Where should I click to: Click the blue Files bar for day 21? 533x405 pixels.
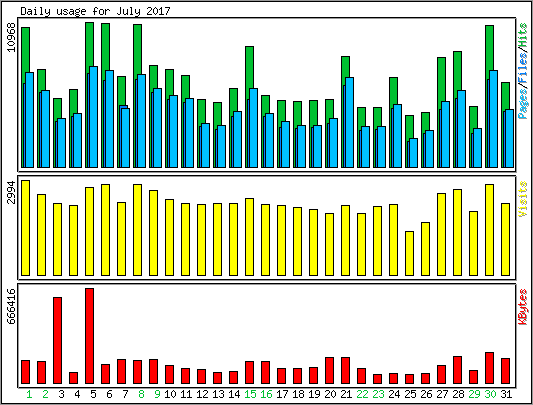[x=349, y=122]
